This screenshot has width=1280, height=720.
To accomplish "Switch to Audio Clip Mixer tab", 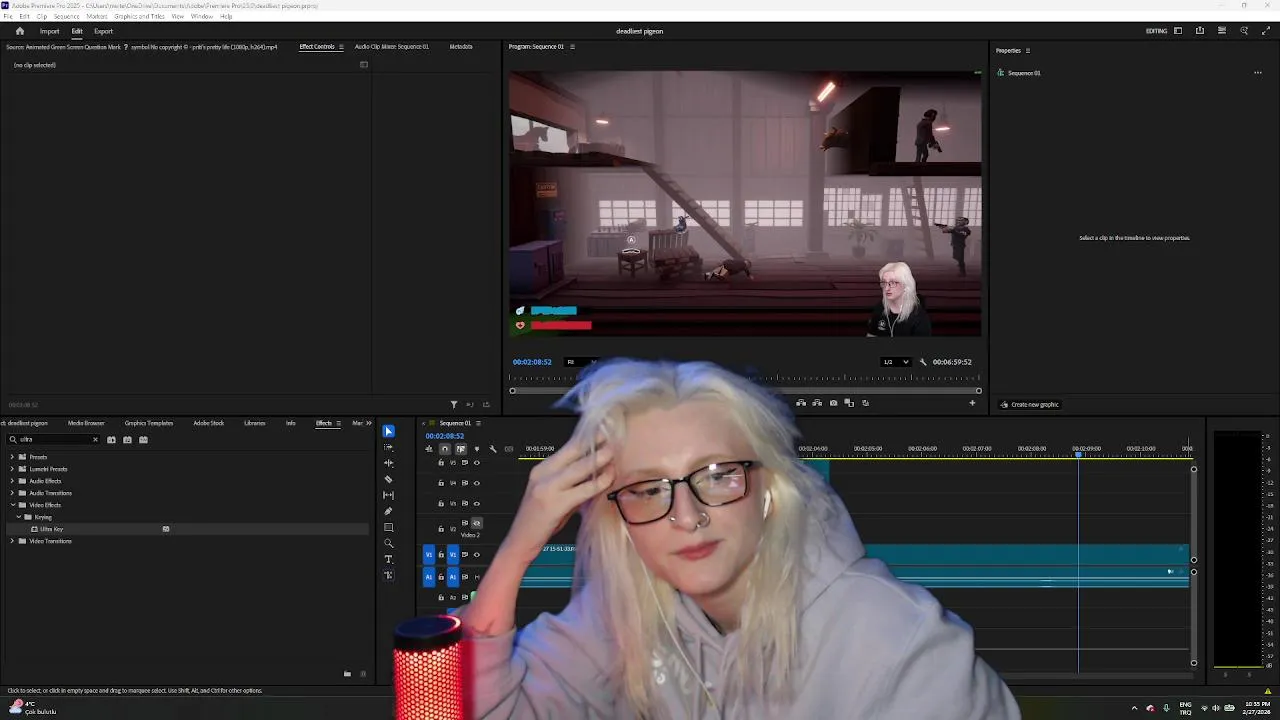I will pyautogui.click(x=391, y=47).
